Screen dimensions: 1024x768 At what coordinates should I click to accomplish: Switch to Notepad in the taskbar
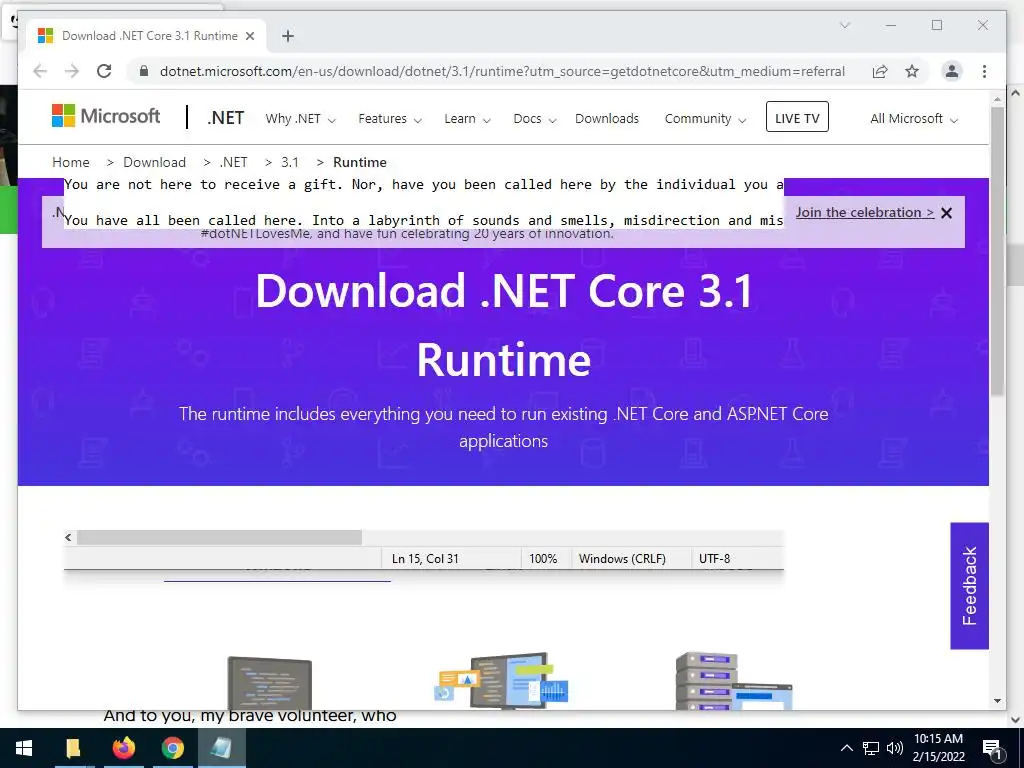click(x=222, y=748)
